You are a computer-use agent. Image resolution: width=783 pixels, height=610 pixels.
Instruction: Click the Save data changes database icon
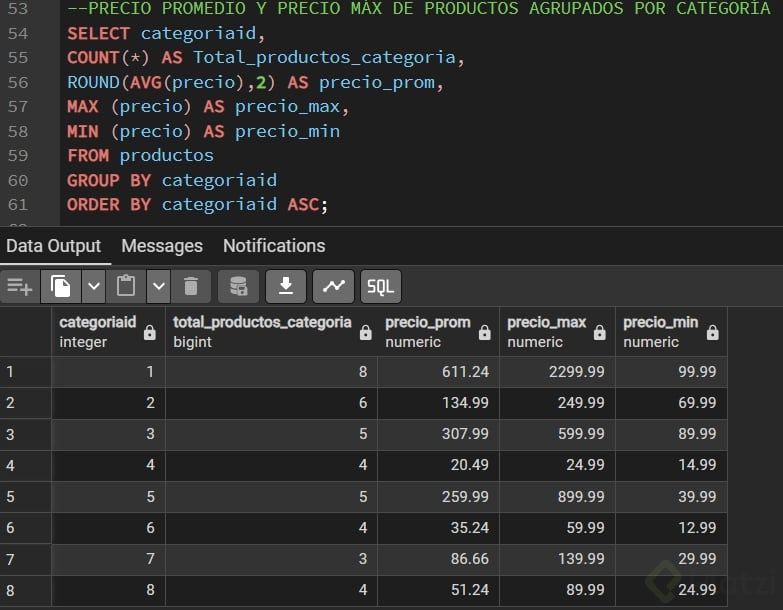(238, 287)
